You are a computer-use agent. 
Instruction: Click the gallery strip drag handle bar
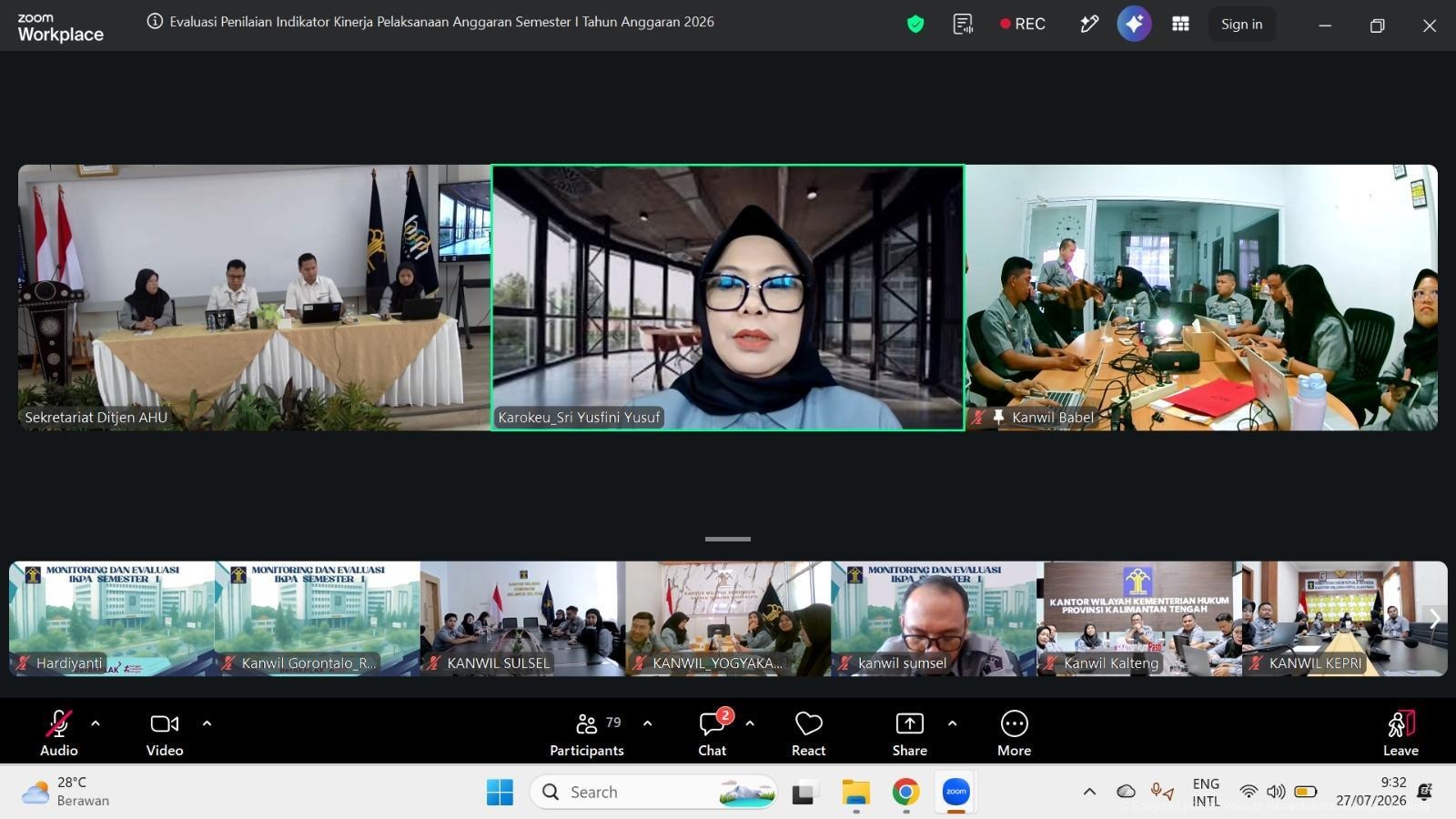(728, 539)
